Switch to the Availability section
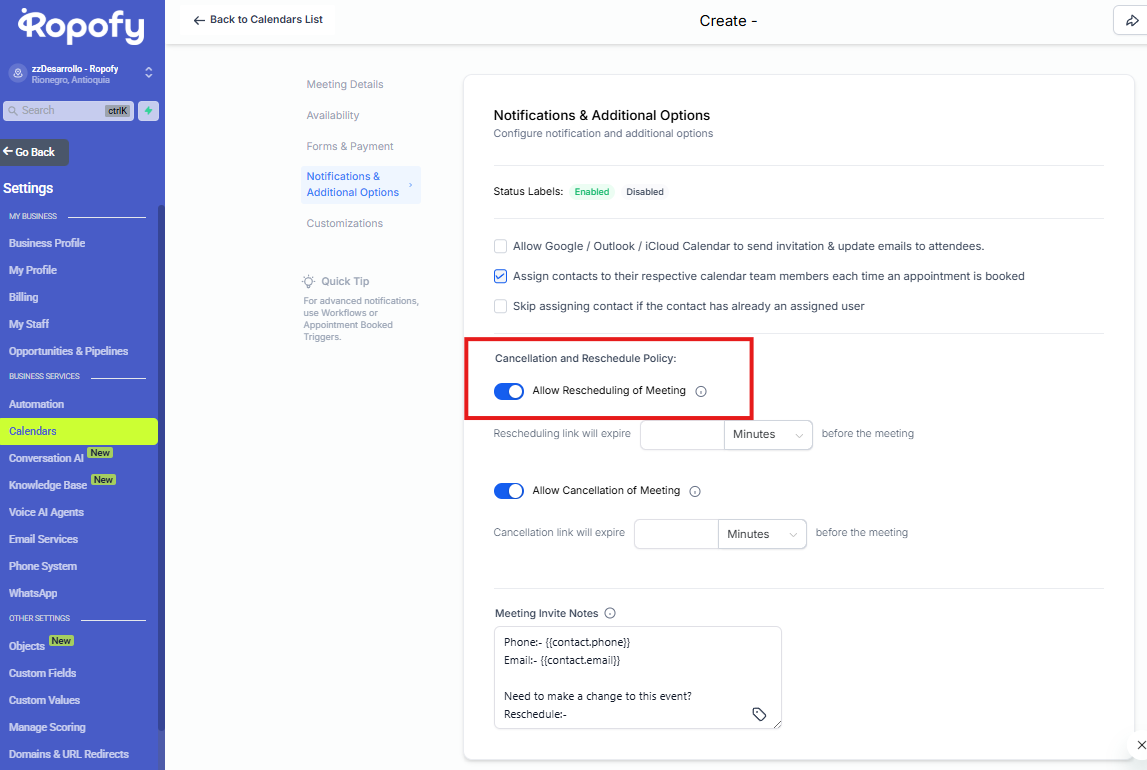 pyautogui.click(x=333, y=116)
